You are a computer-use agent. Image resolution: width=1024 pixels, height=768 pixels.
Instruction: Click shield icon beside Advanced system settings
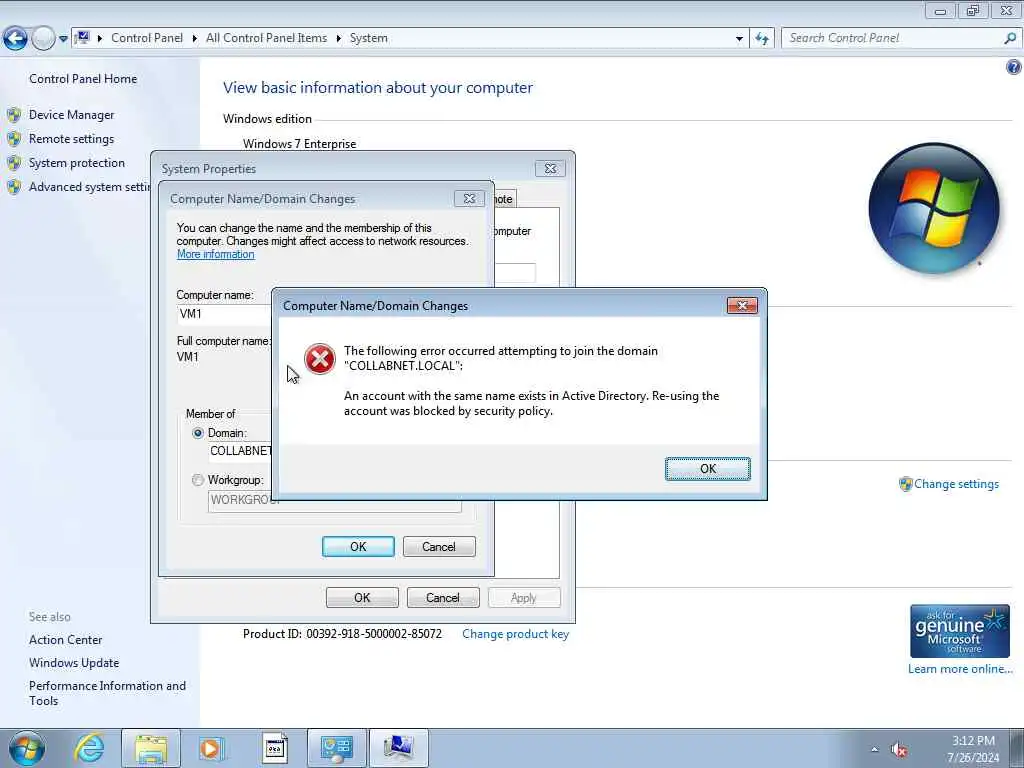(x=14, y=187)
